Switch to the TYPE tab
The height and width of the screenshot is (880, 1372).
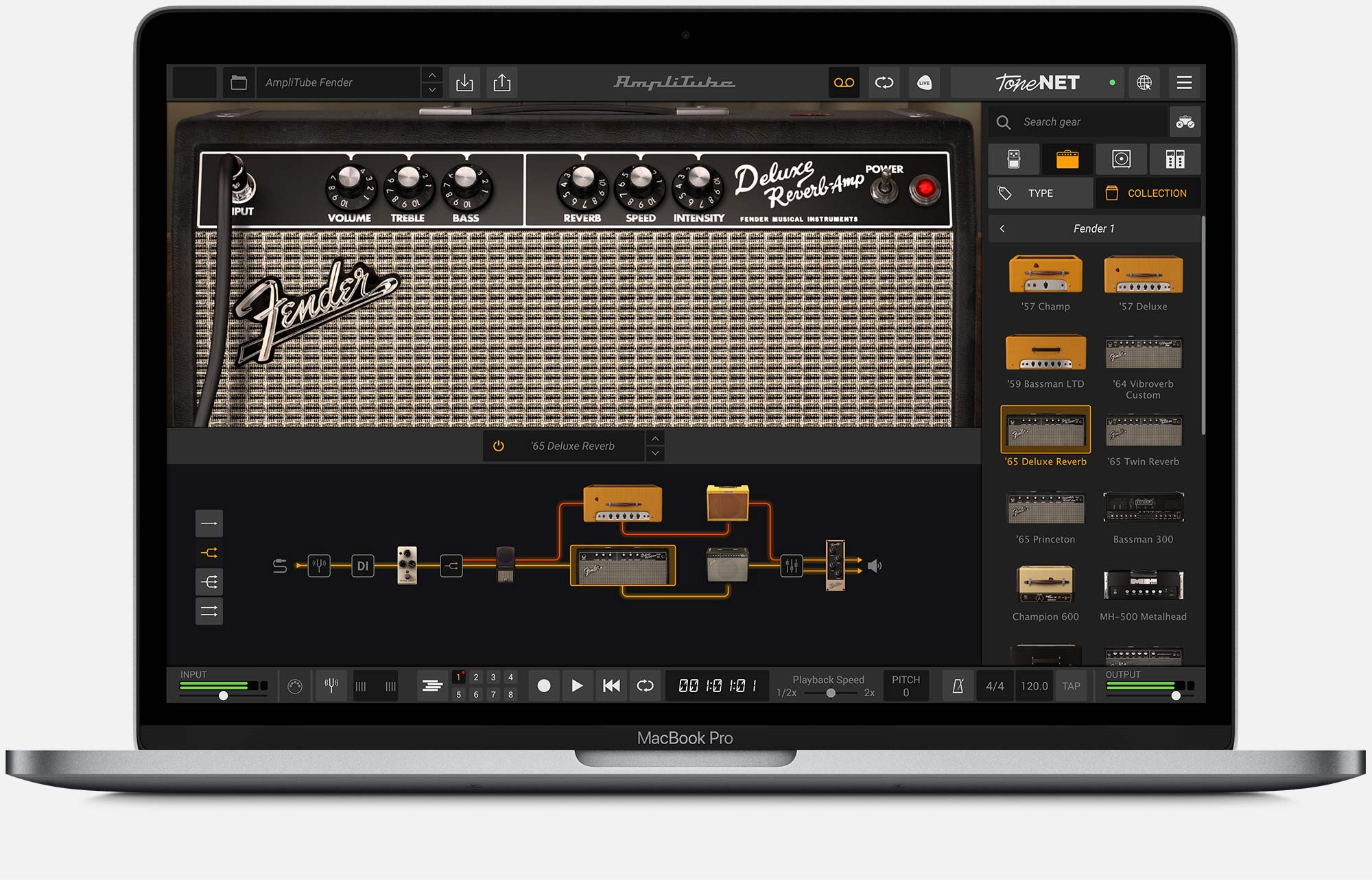1040,193
